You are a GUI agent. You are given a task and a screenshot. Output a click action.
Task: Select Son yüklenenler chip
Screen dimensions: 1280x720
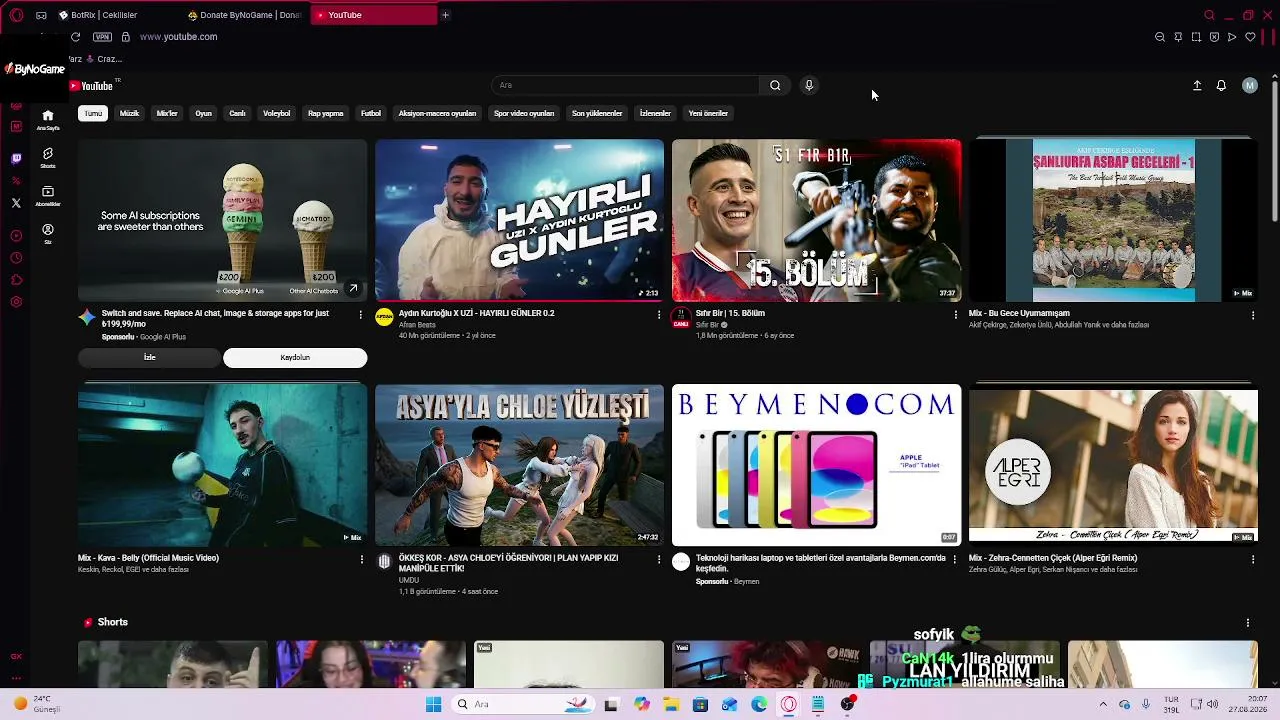pyautogui.click(x=597, y=113)
